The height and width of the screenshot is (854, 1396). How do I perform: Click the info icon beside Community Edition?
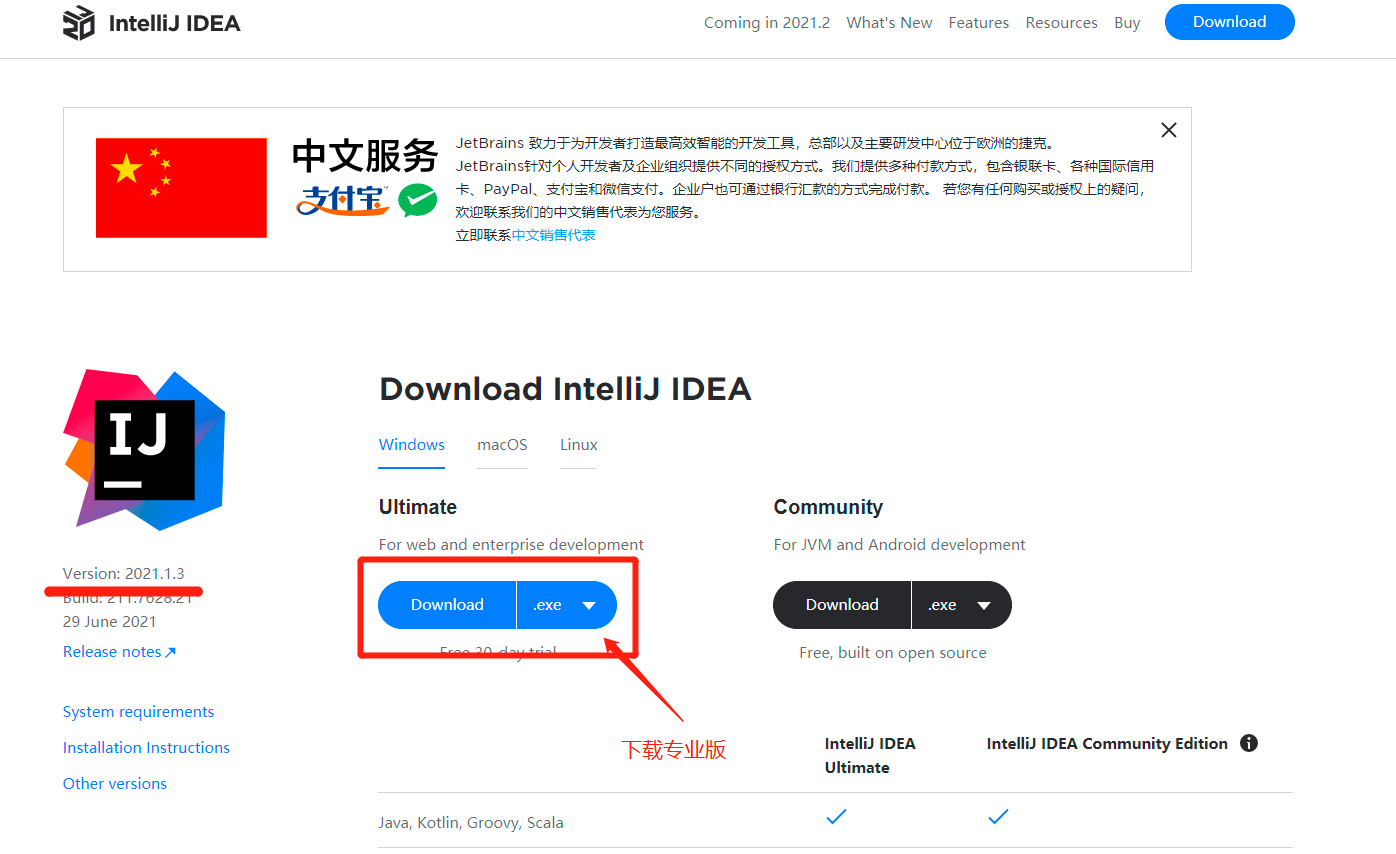click(x=1249, y=743)
